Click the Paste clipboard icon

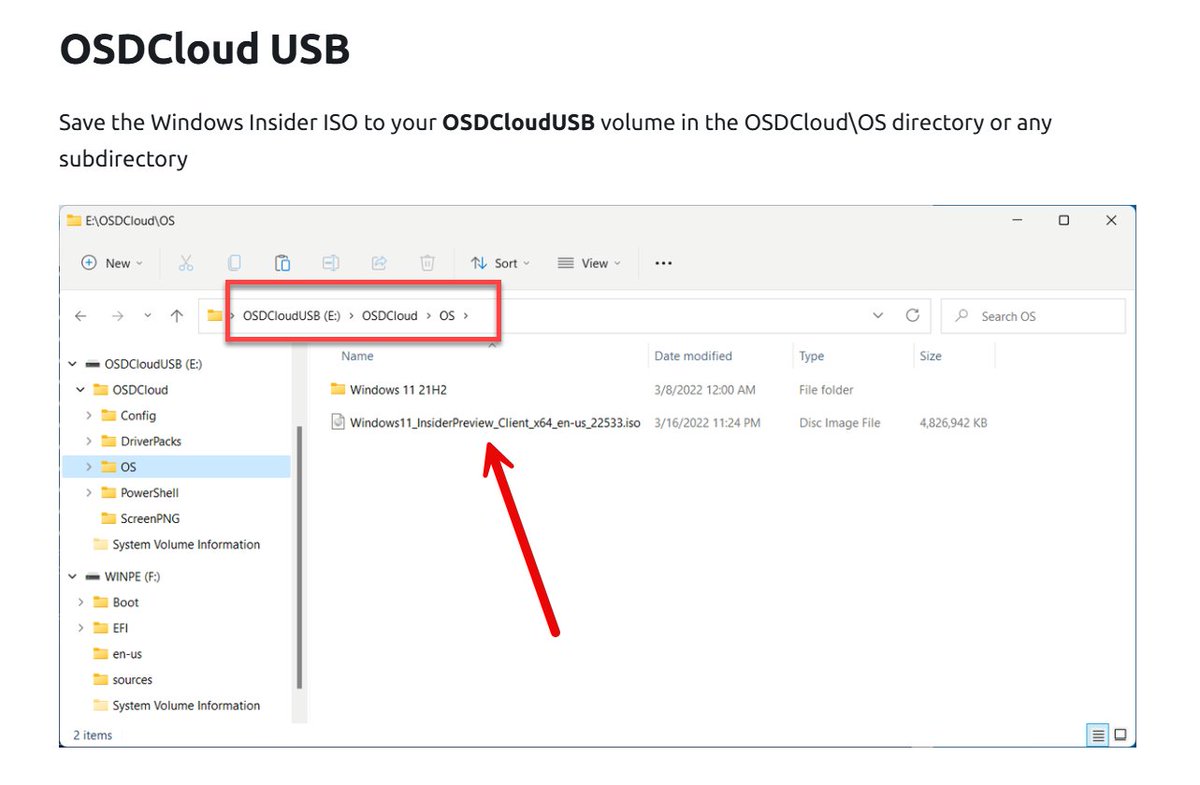(x=283, y=263)
